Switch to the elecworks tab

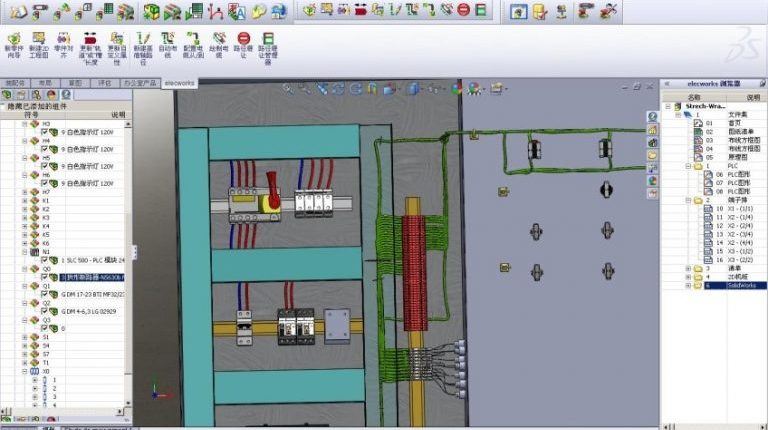180,83
